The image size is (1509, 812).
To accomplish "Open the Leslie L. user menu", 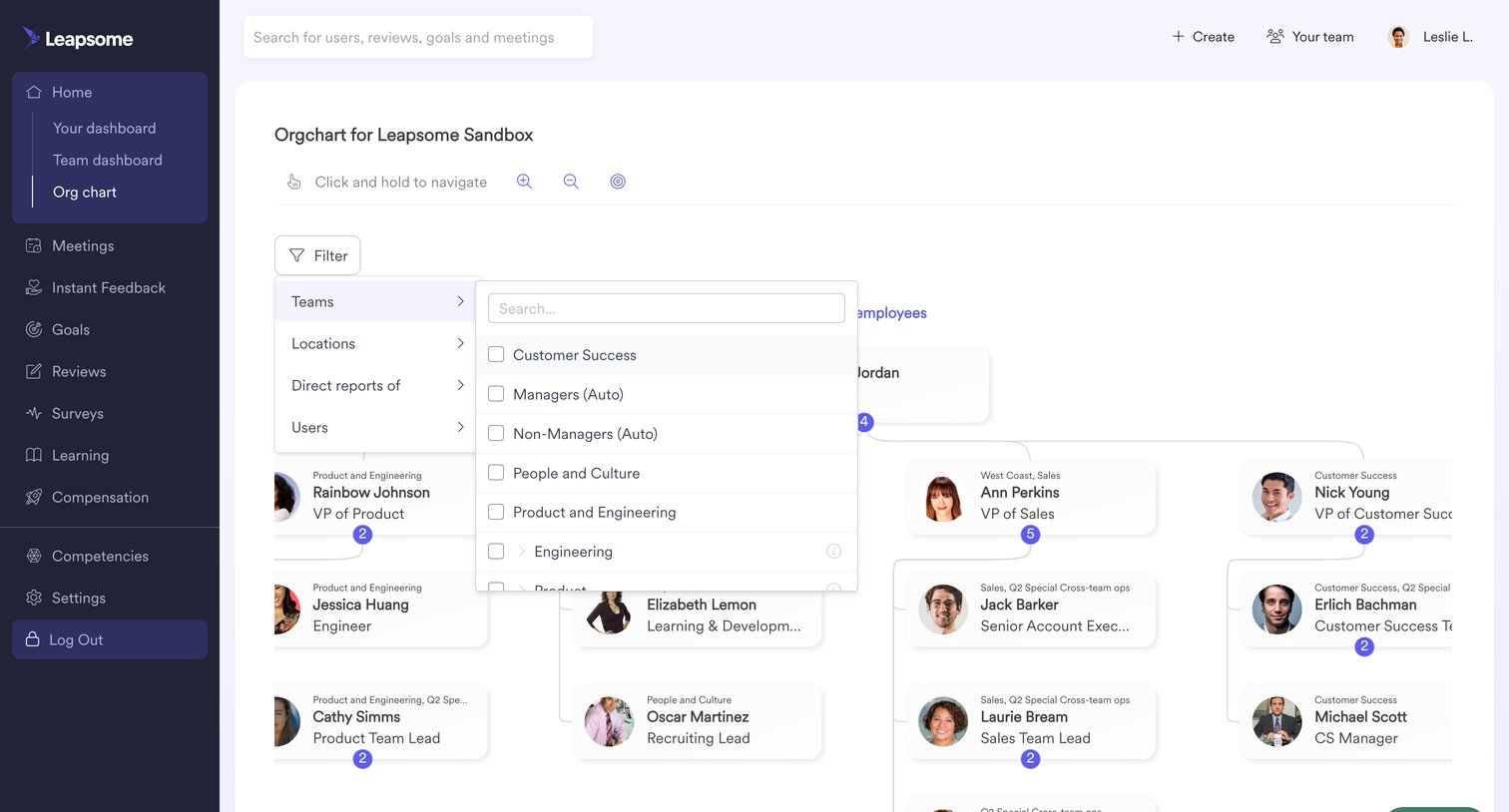I will click(1430, 37).
